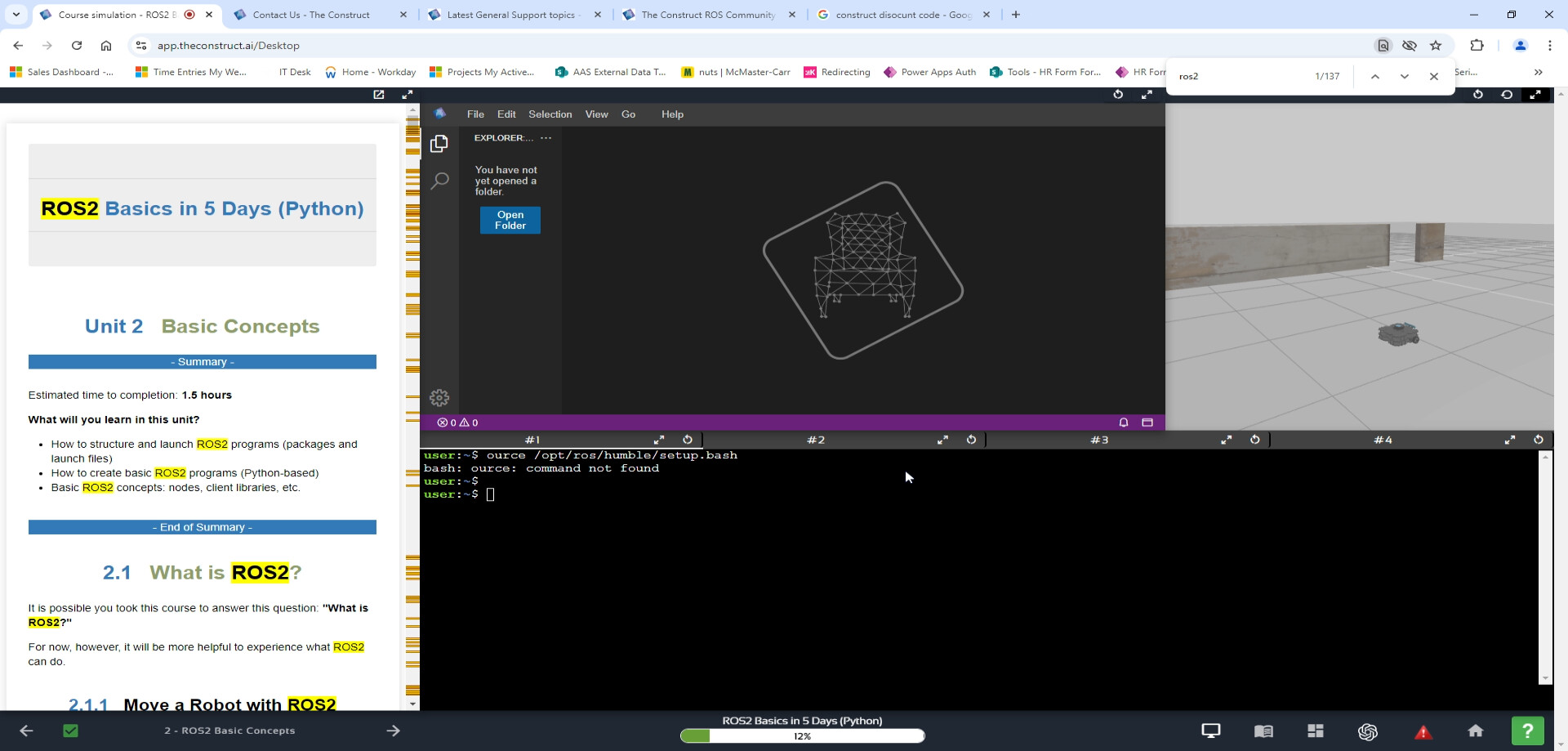Open the Search magnifier in the IDE activity bar
Viewport: 1568px width, 751px height.
tap(439, 181)
